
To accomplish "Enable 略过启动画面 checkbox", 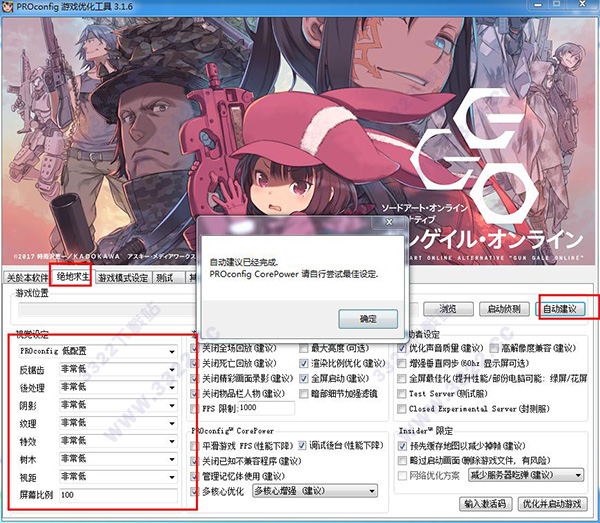I will [402, 461].
